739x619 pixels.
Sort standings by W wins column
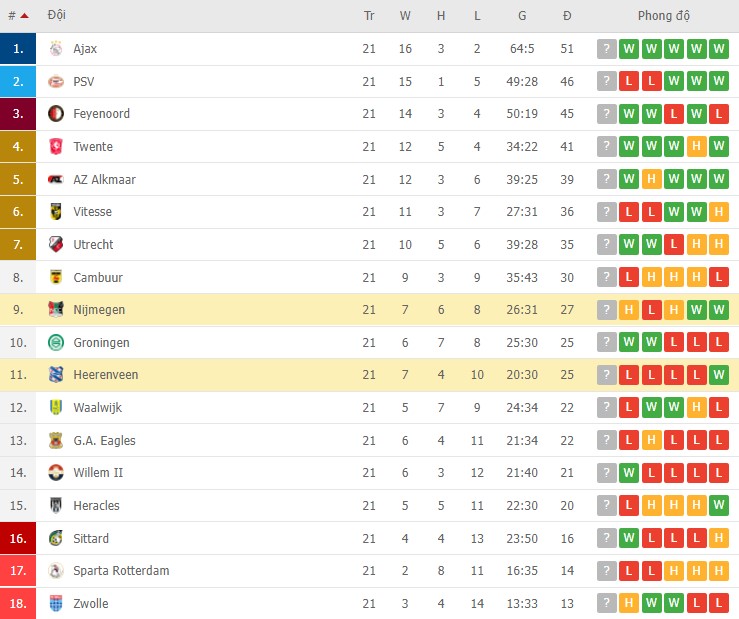[405, 16]
